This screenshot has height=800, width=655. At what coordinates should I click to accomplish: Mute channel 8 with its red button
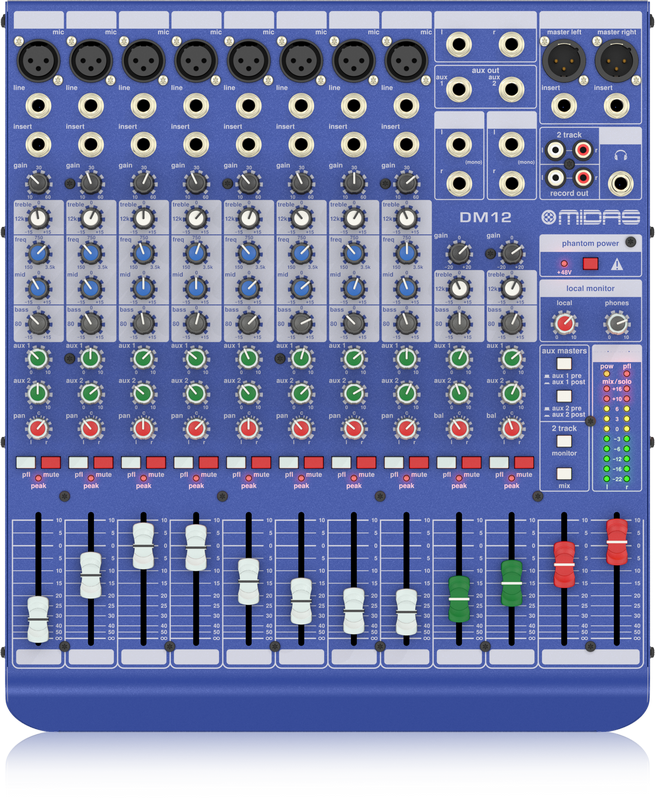419,463
